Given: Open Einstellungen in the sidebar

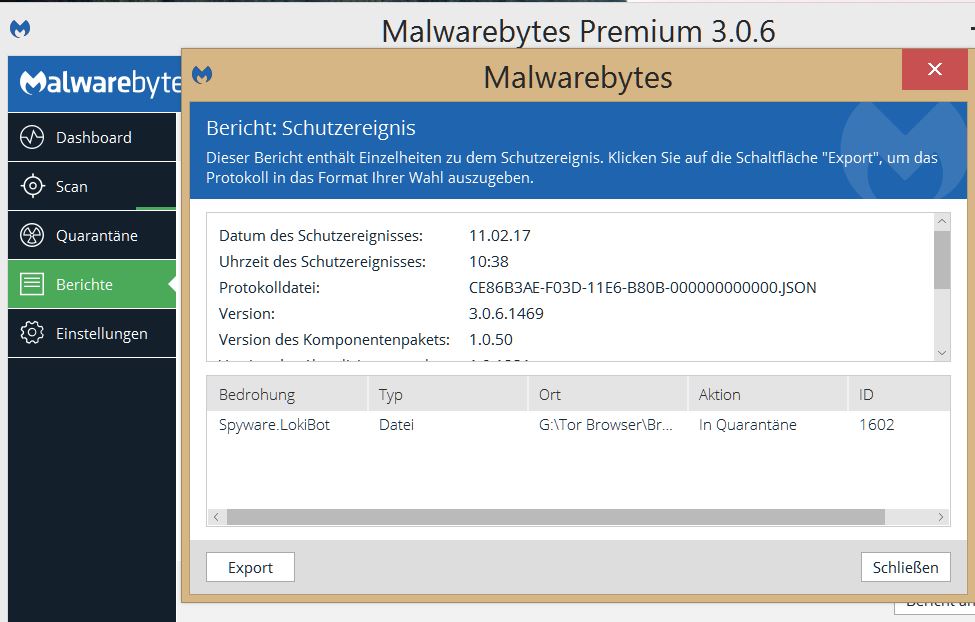Looking at the screenshot, I should click(x=92, y=333).
